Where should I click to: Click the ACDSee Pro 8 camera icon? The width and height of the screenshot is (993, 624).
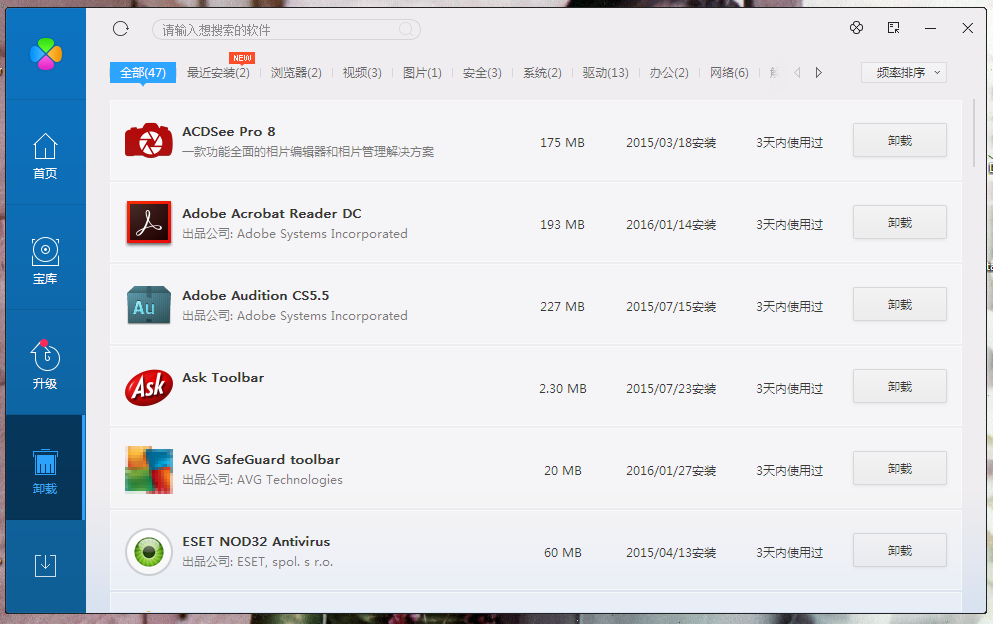tap(149, 141)
